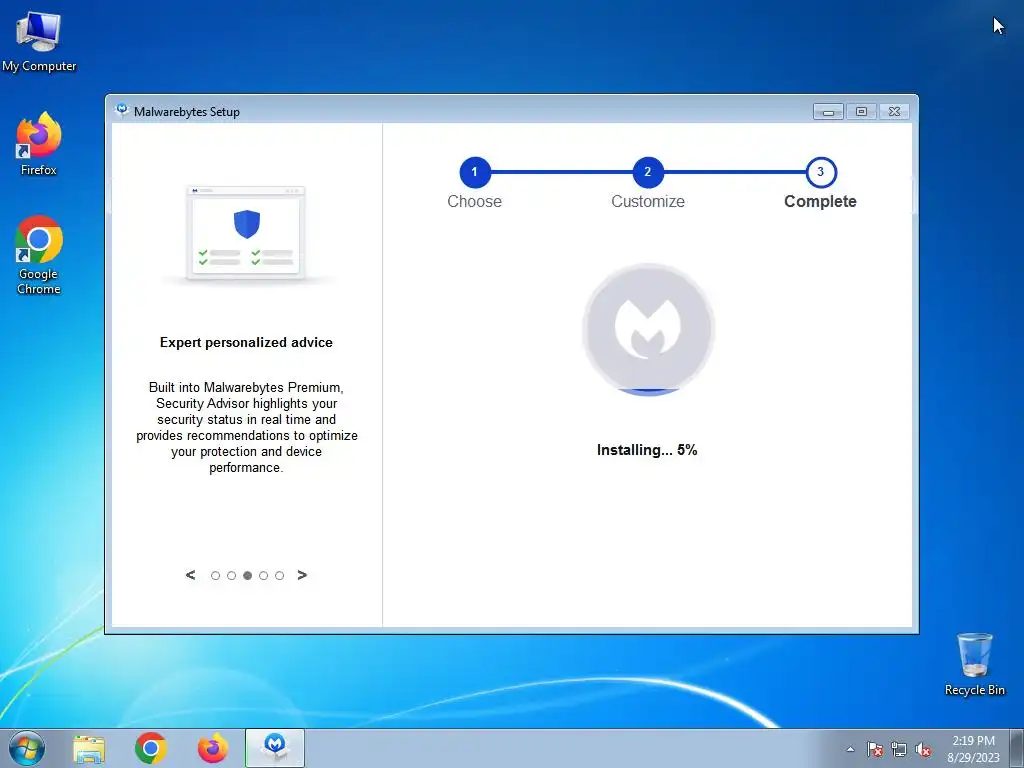Click the Malwarebytes icon in the title bar
Image resolution: width=1024 pixels, height=768 pixels.
[x=121, y=110]
